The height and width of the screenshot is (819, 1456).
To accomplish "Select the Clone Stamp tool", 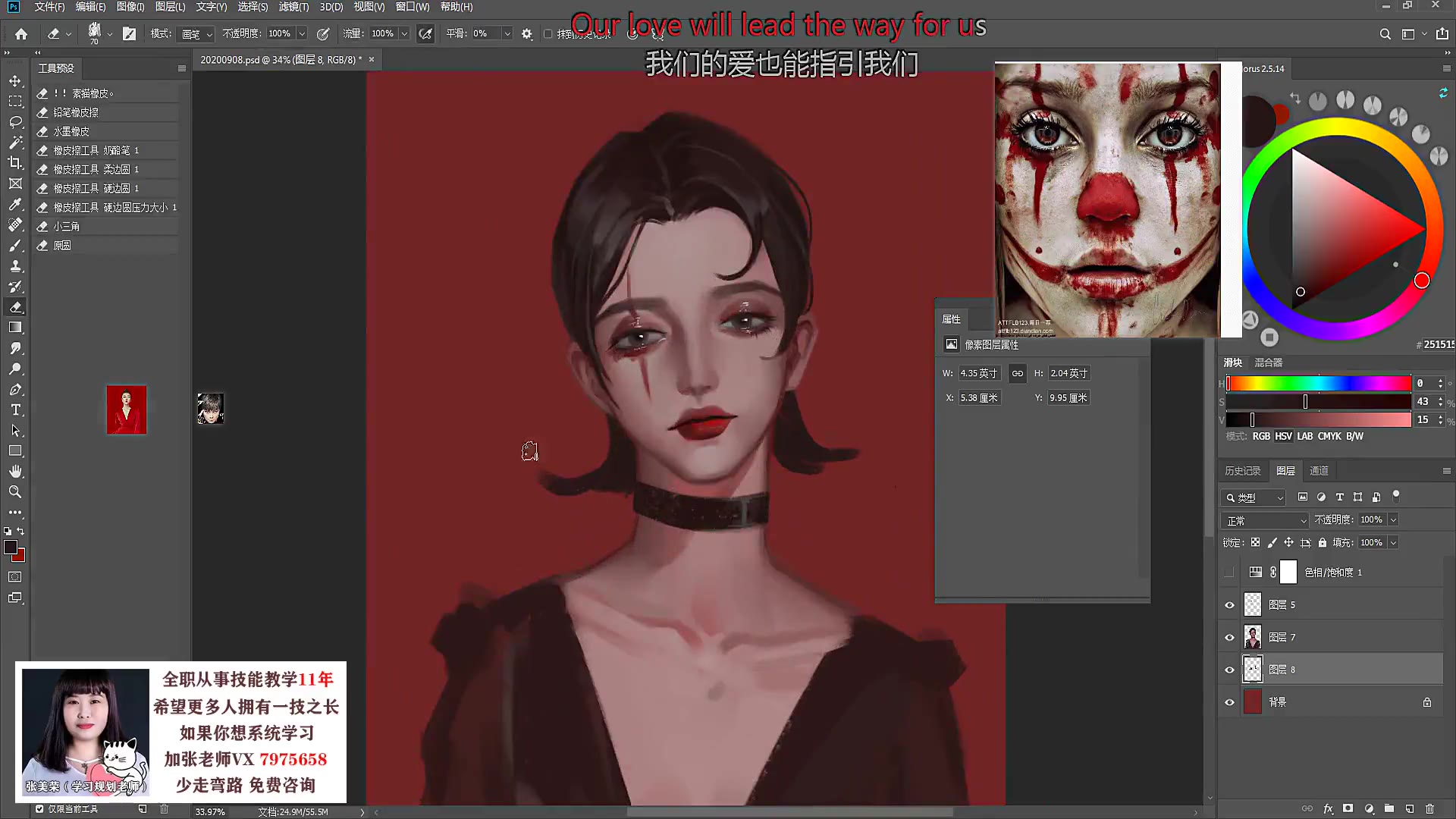I will [x=15, y=266].
